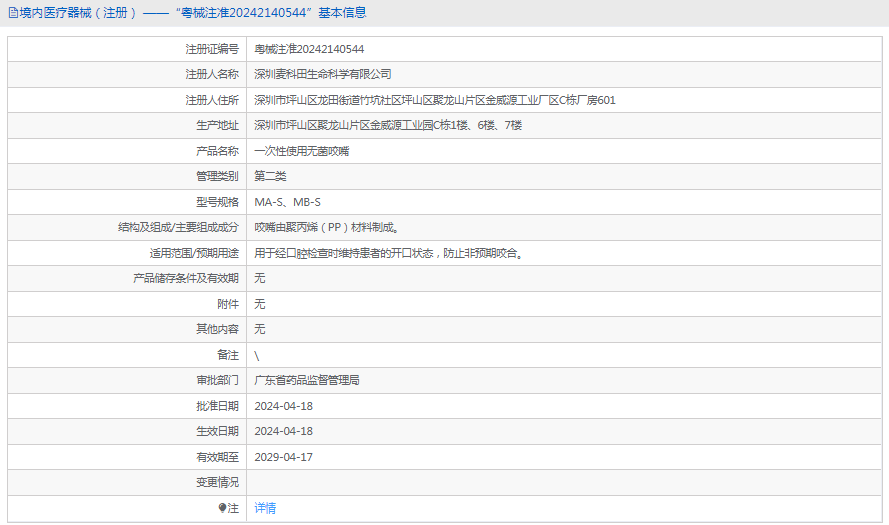Click 无 value in 其他内容 row
This screenshot has height=525, width=889.
[x=260, y=329]
